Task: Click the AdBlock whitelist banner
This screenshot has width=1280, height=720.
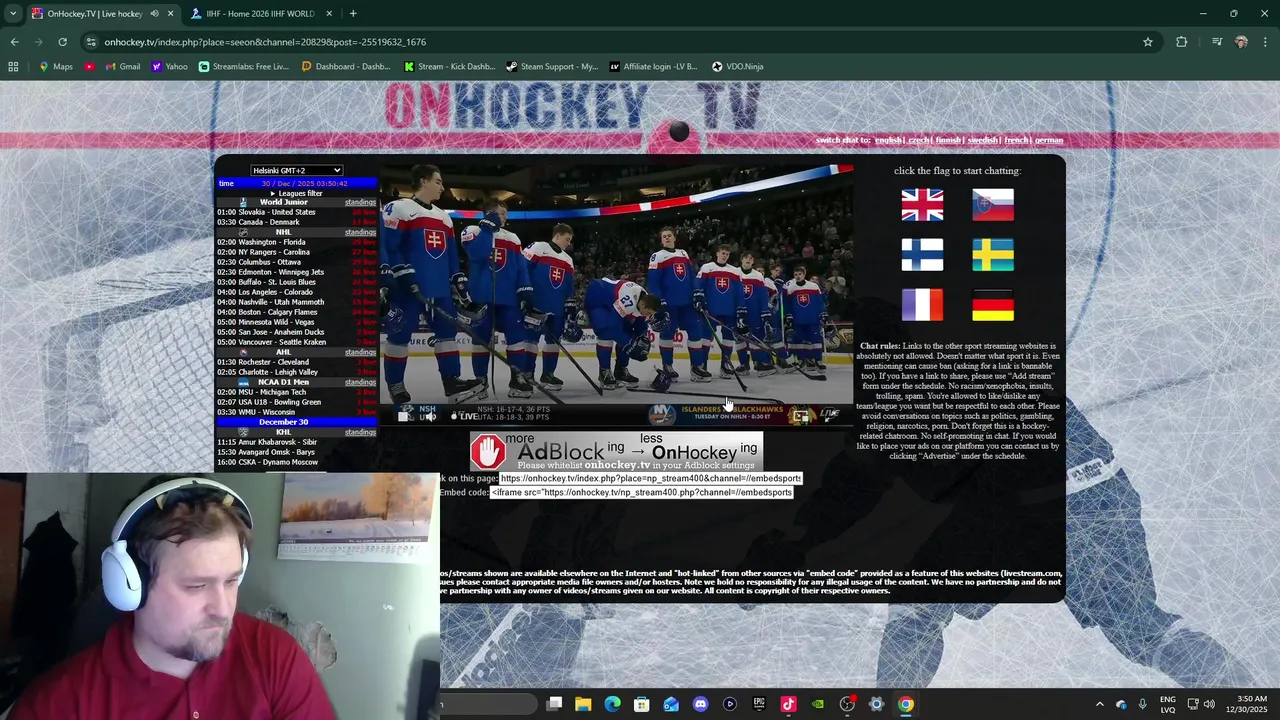Action: click(616, 452)
